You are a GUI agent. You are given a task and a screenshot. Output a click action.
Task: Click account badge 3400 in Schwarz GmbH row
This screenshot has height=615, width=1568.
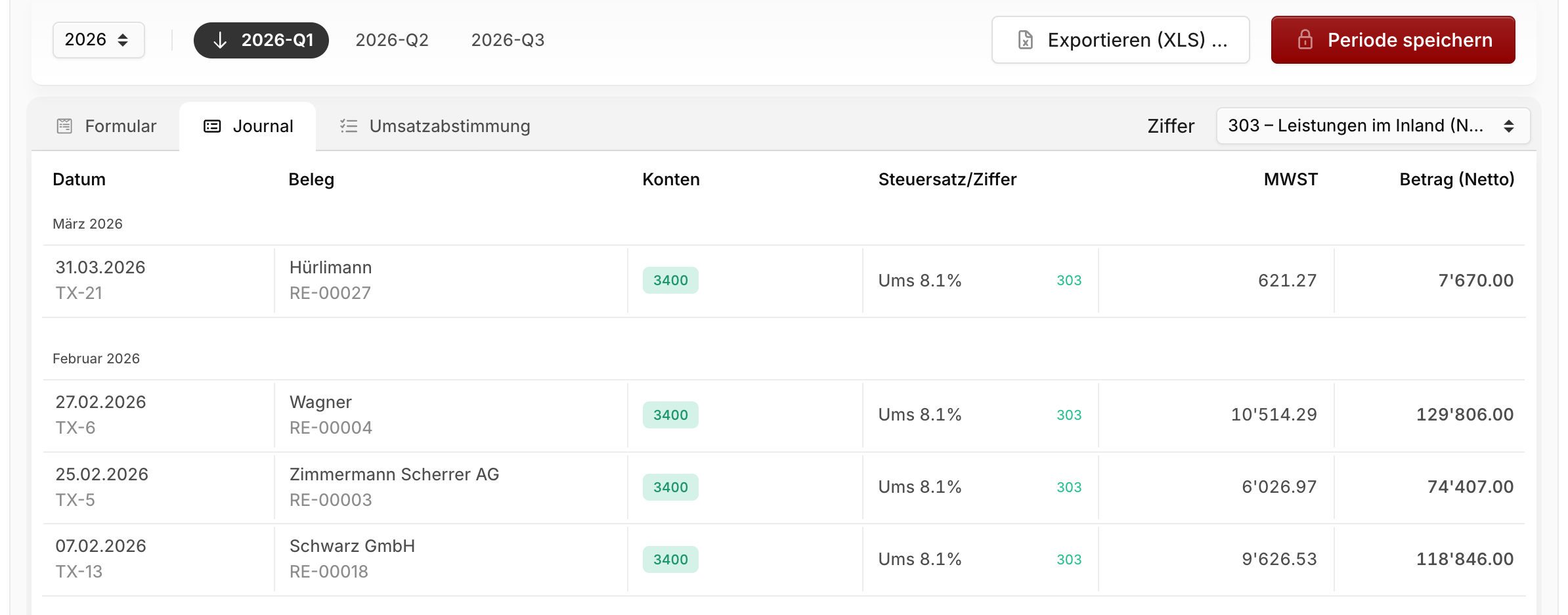(670, 560)
